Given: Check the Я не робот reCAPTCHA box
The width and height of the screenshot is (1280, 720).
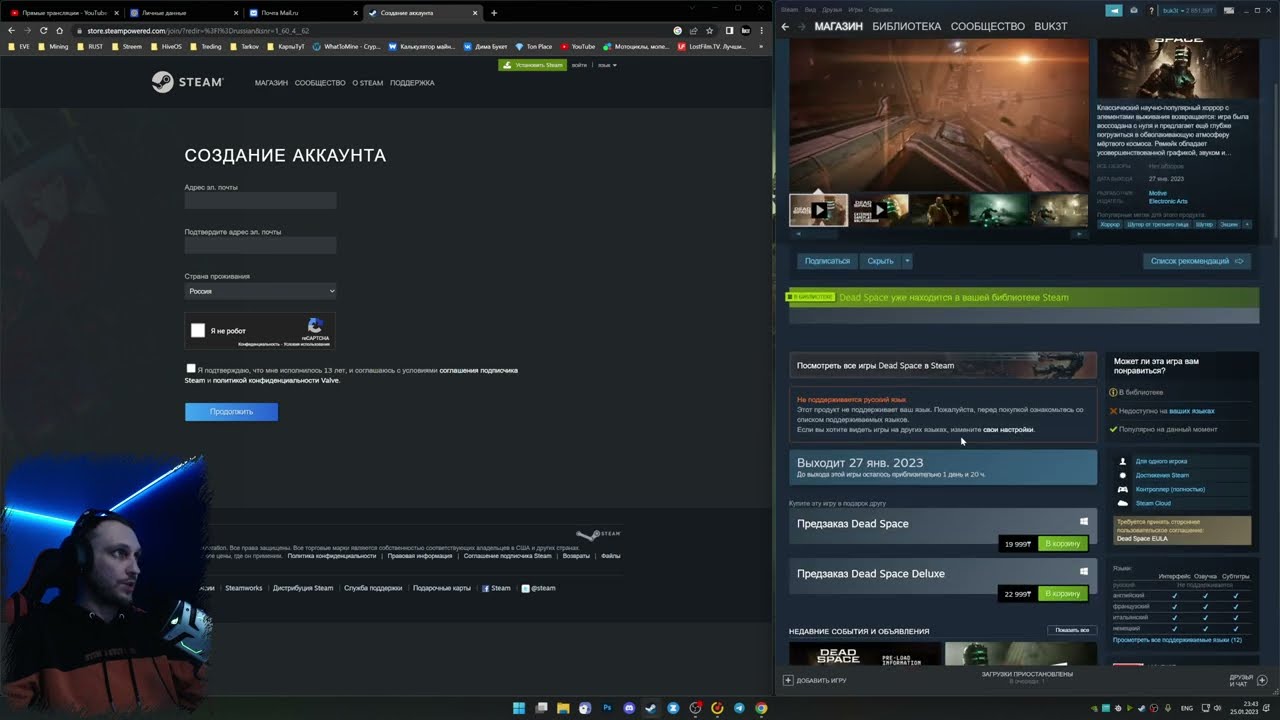Looking at the screenshot, I should [x=198, y=331].
